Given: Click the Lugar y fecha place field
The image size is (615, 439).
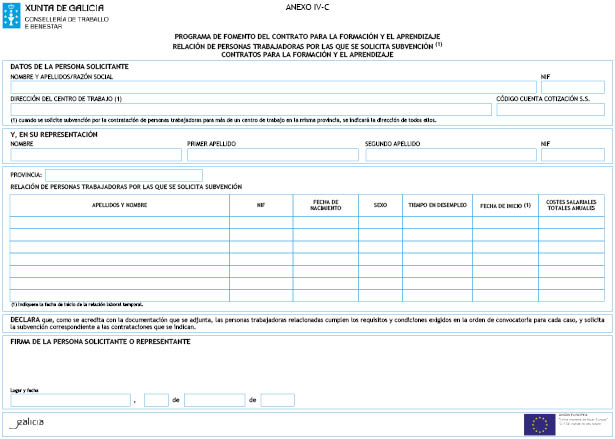Looking at the screenshot, I should [70, 400].
